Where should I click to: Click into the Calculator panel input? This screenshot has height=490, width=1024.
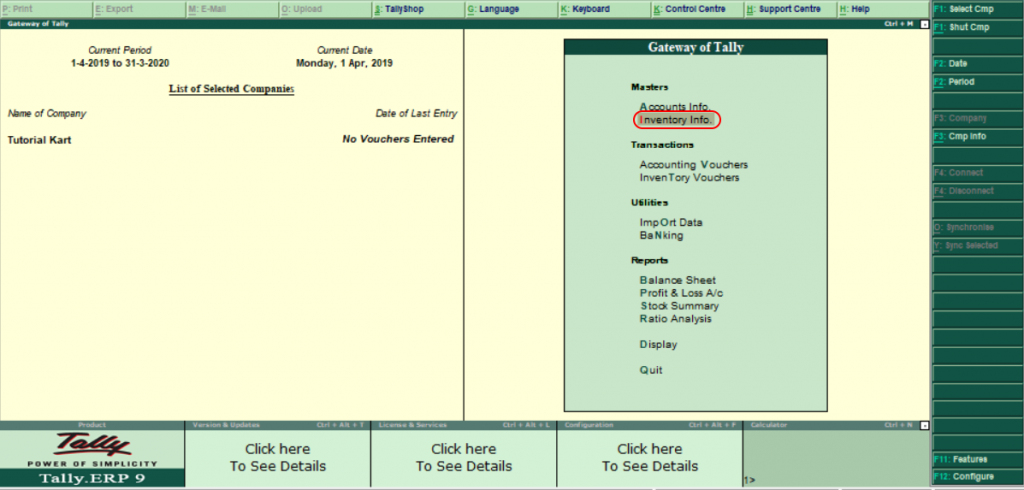point(836,480)
